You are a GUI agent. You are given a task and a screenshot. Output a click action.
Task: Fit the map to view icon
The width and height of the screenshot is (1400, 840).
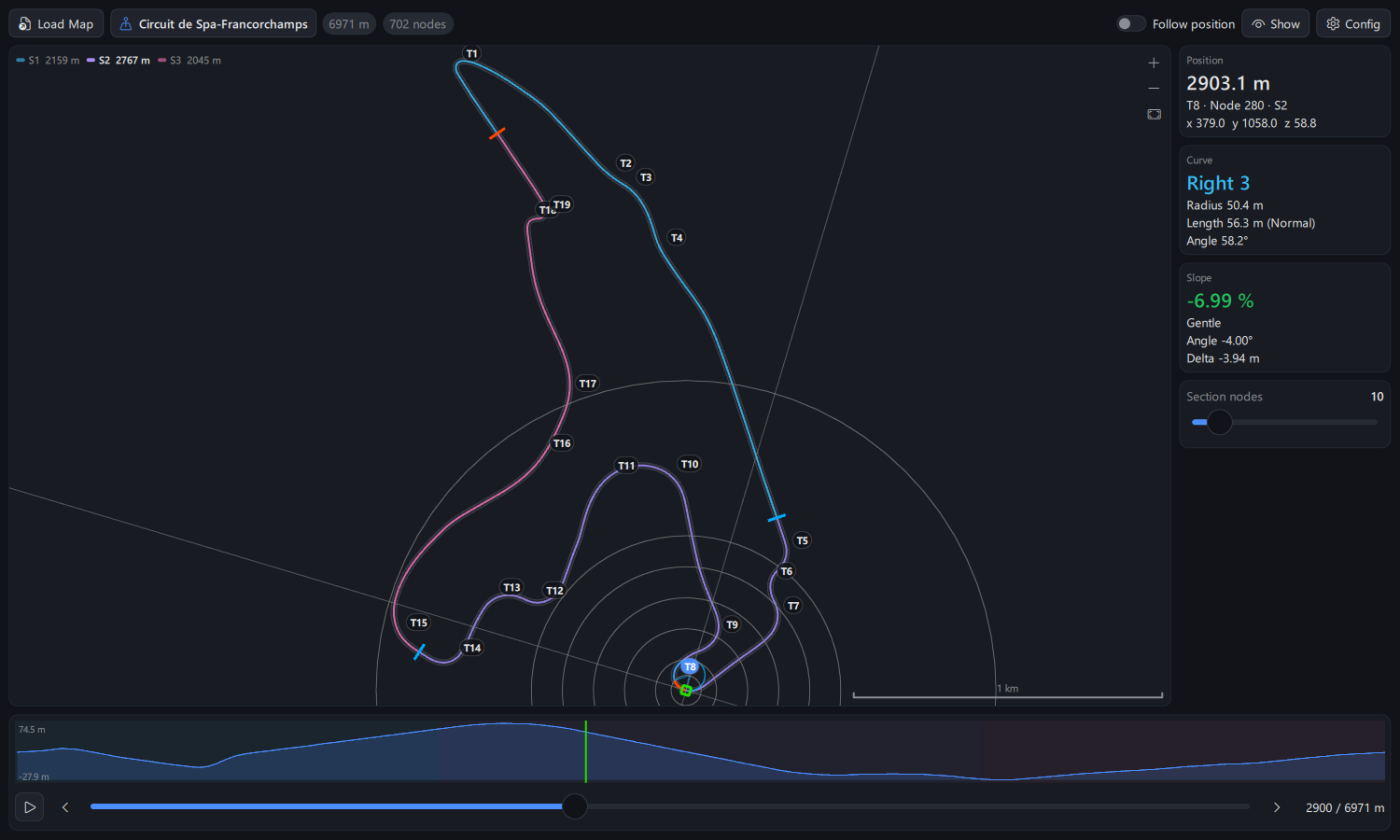tap(1153, 114)
